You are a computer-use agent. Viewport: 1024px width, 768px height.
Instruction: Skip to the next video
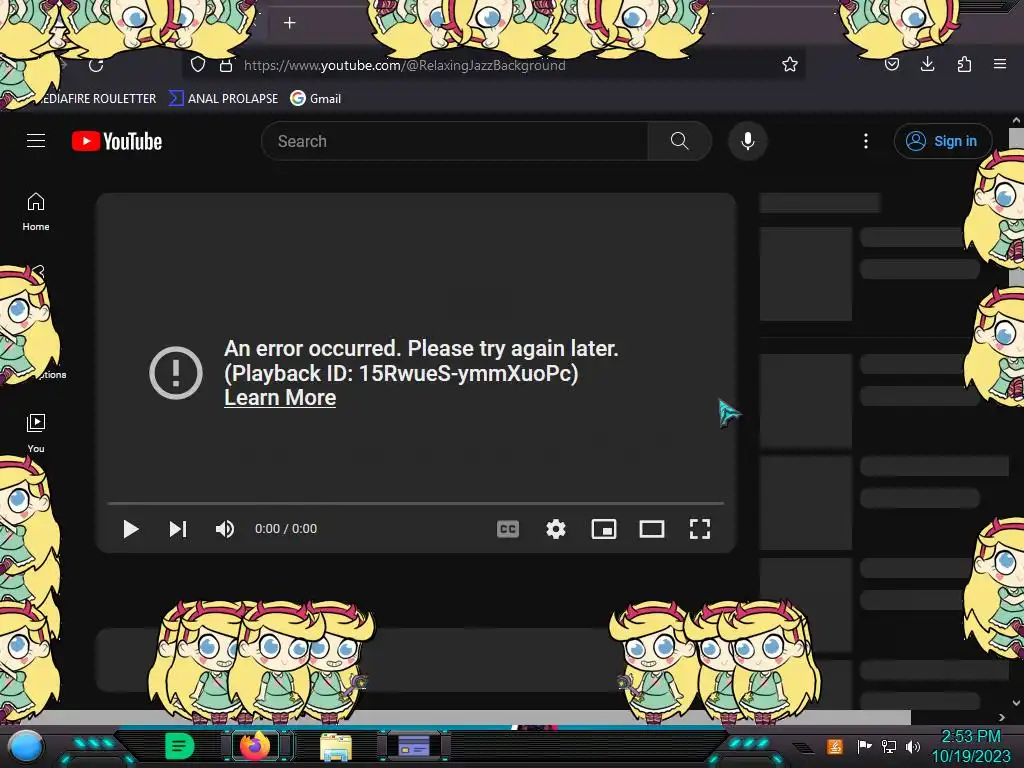(x=178, y=529)
